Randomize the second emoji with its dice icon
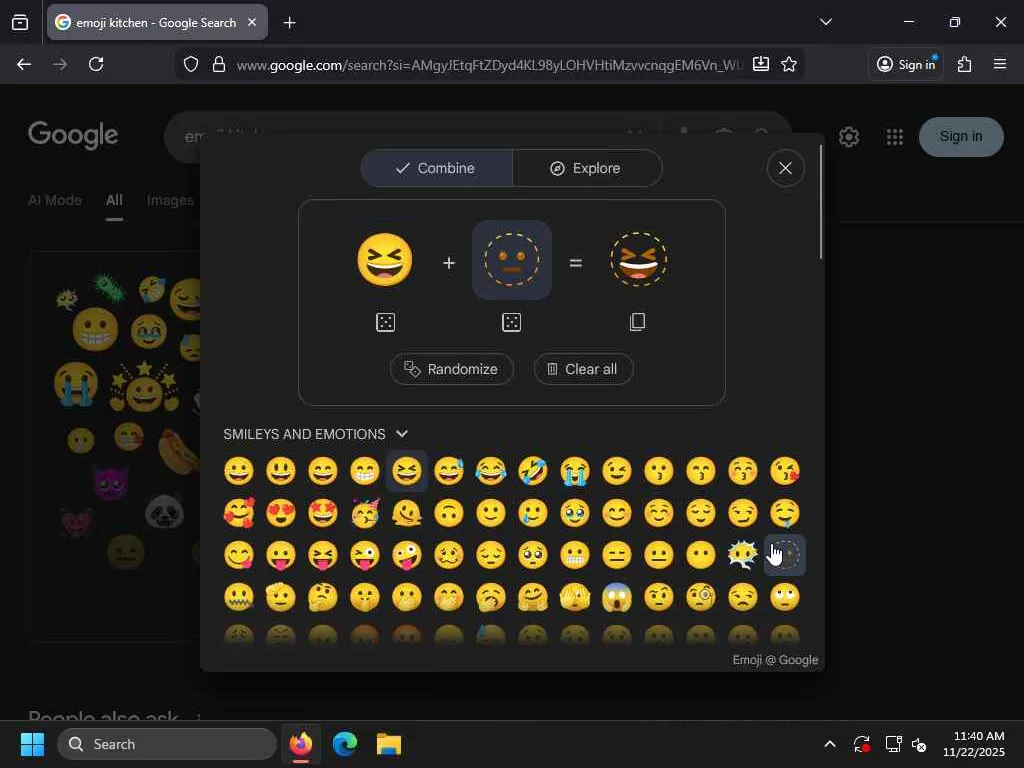Image resolution: width=1024 pixels, height=768 pixels. 511,322
